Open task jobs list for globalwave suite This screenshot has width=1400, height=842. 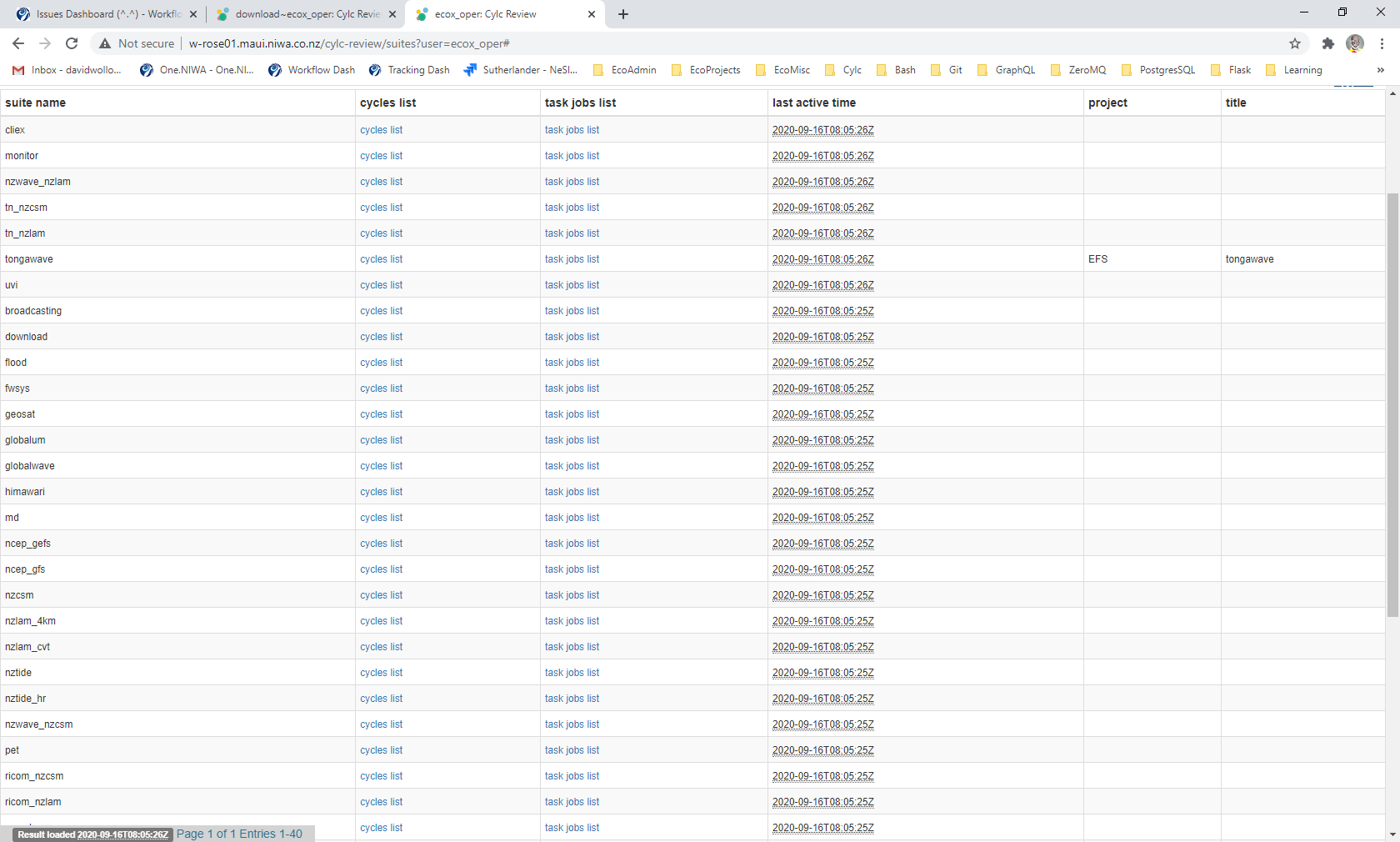[x=572, y=466]
